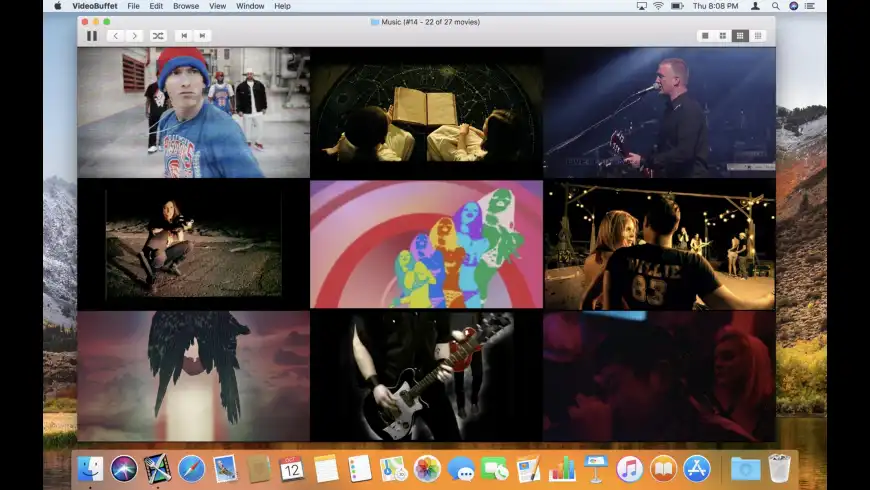This screenshot has width=870, height=490.
Task: Open the Apple menu
Action: [58, 6]
